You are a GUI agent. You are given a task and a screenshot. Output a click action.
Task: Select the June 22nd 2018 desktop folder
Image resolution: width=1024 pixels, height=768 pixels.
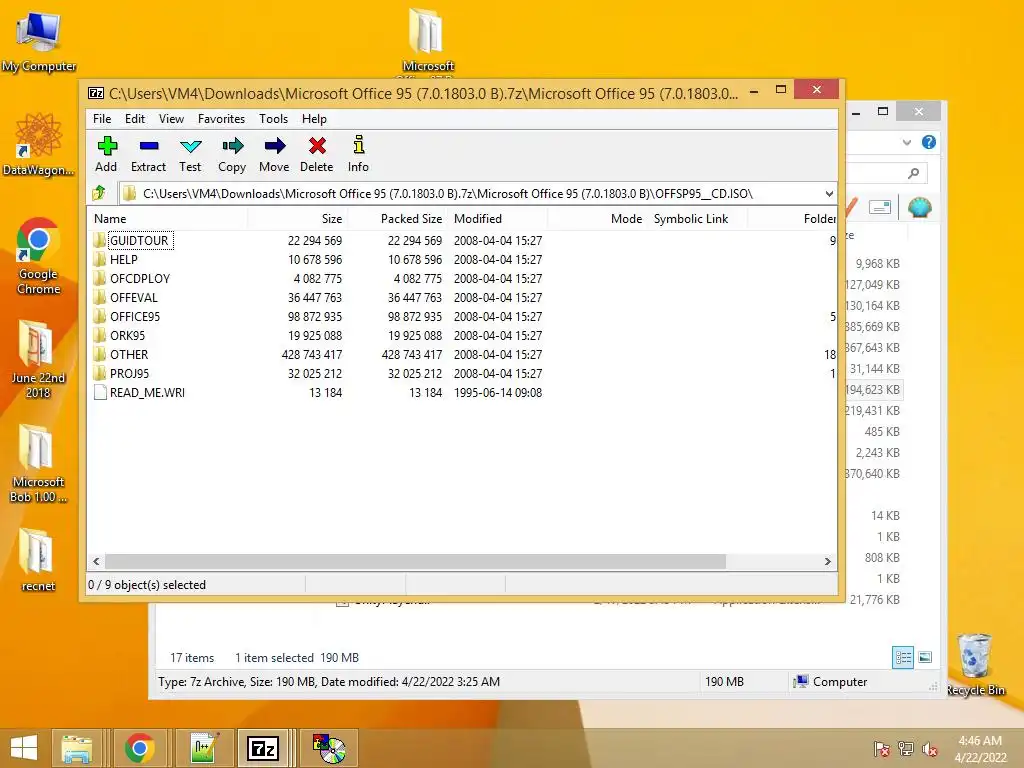(38, 359)
